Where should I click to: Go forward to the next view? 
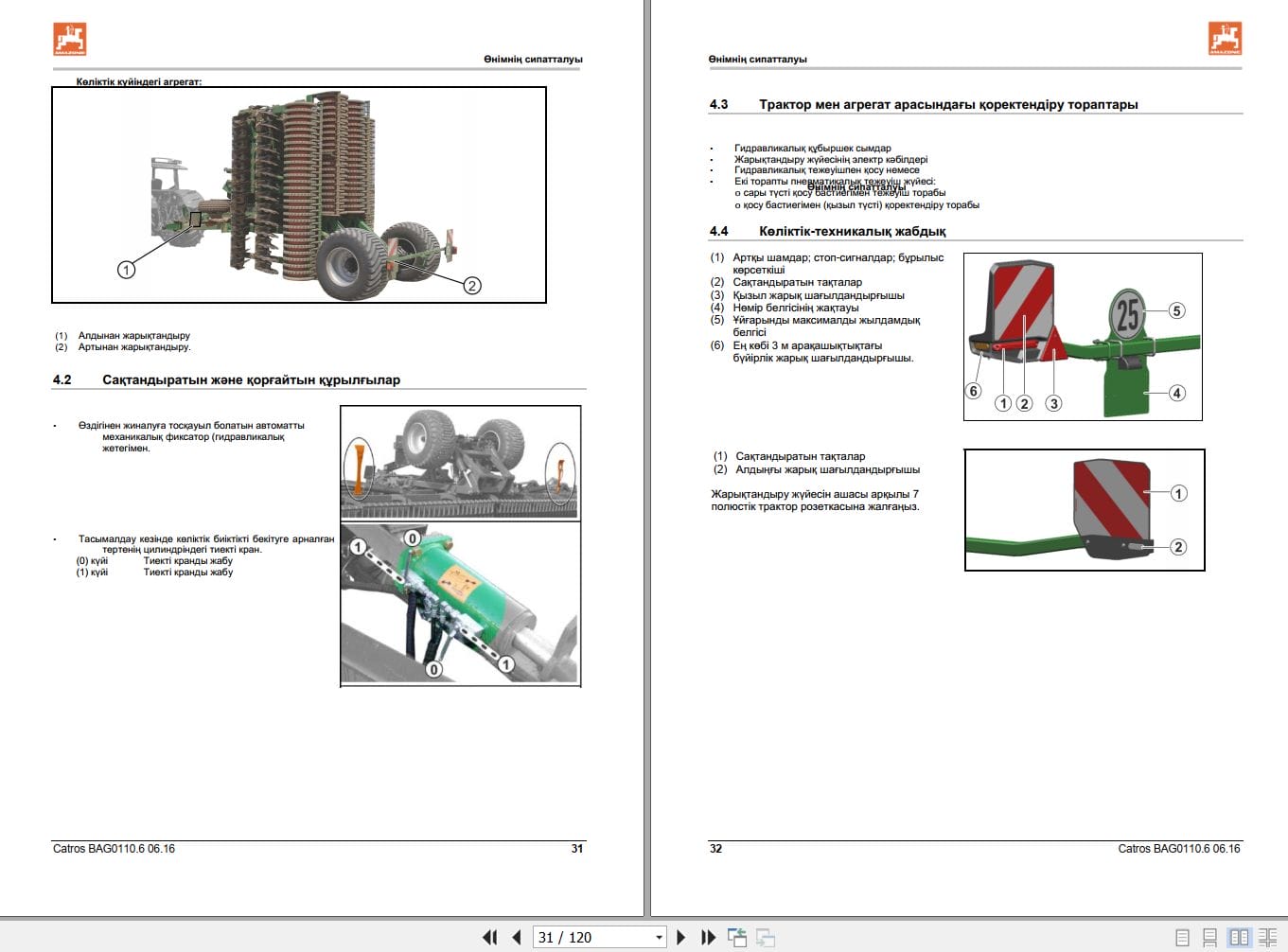(766, 937)
